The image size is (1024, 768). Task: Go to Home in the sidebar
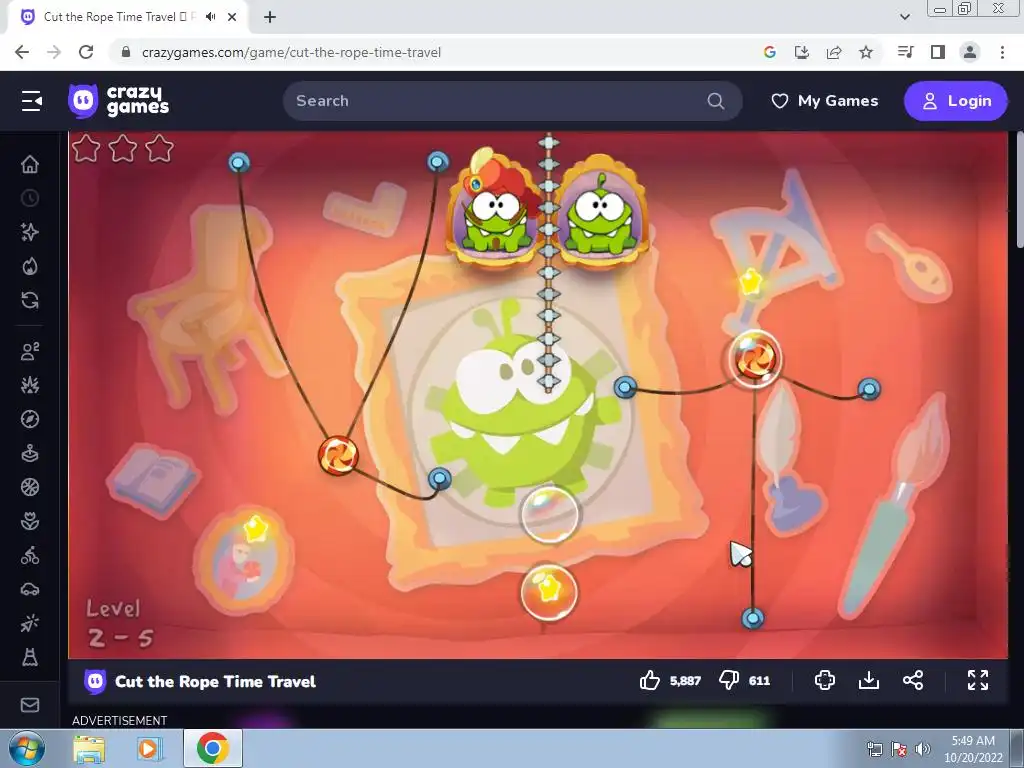pos(30,164)
